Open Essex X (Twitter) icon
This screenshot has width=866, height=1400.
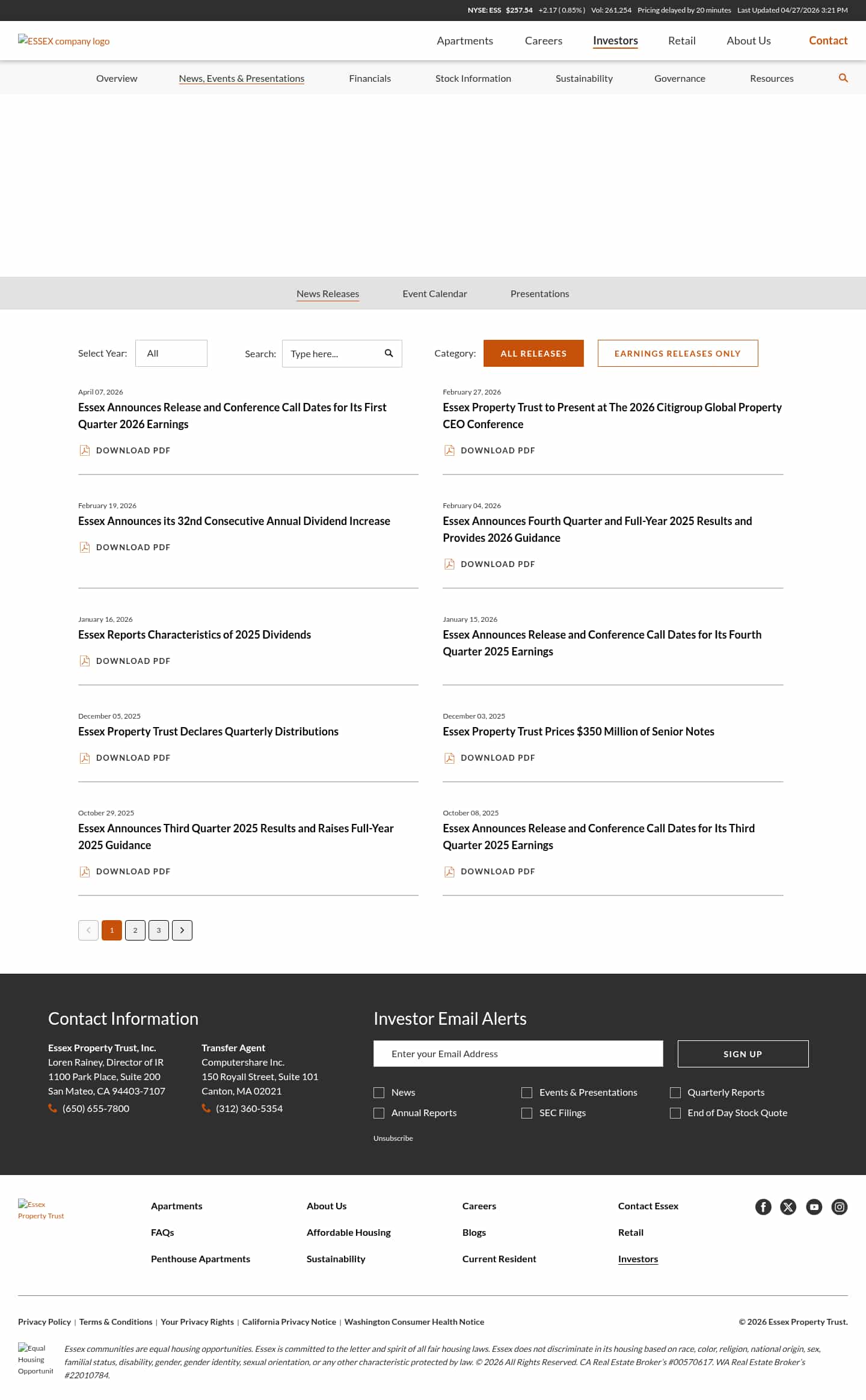tap(788, 1207)
